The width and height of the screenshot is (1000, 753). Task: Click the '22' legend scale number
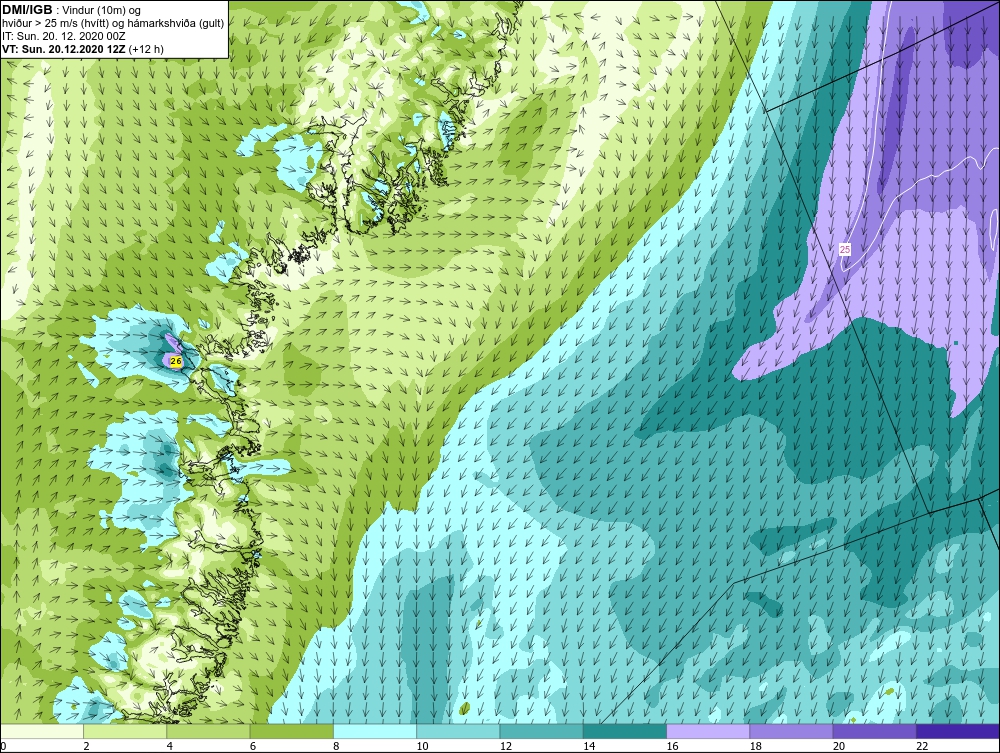tap(922, 746)
